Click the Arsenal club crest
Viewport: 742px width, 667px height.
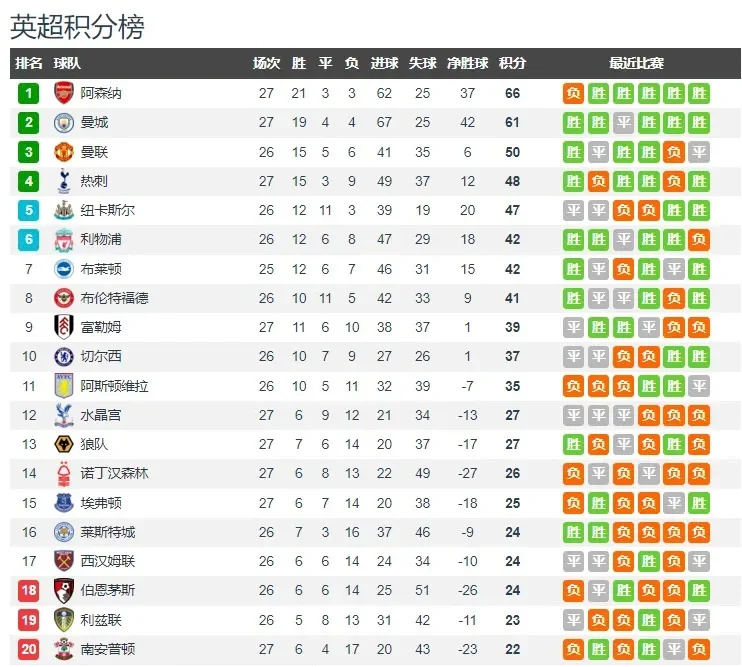(x=63, y=93)
